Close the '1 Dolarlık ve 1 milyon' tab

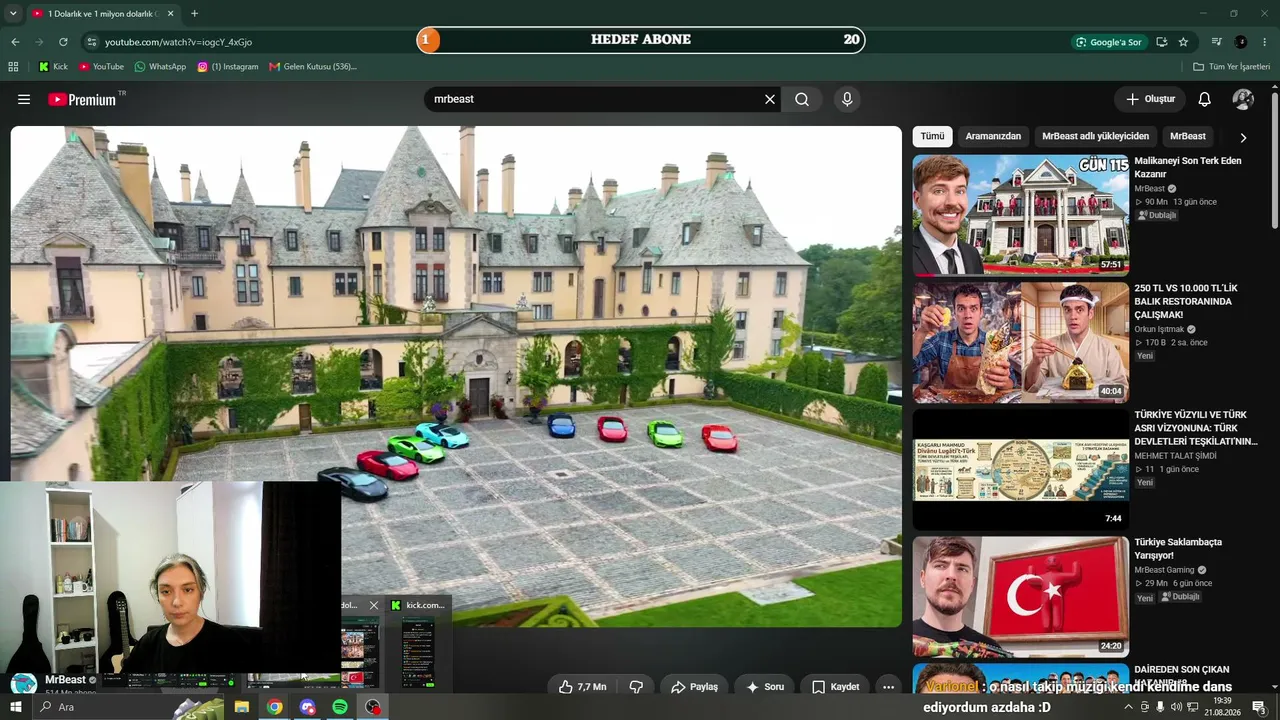pyautogui.click(x=170, y=14)
